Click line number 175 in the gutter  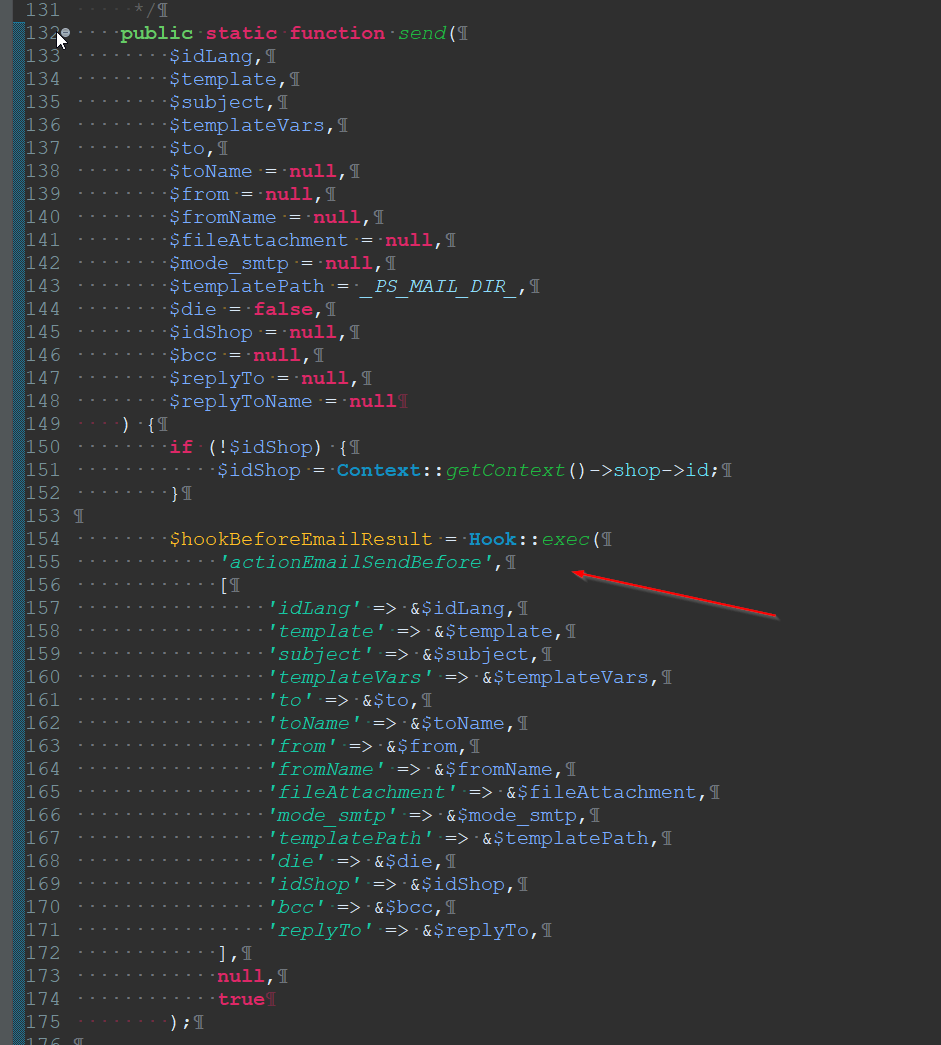tap(43, 1022)
